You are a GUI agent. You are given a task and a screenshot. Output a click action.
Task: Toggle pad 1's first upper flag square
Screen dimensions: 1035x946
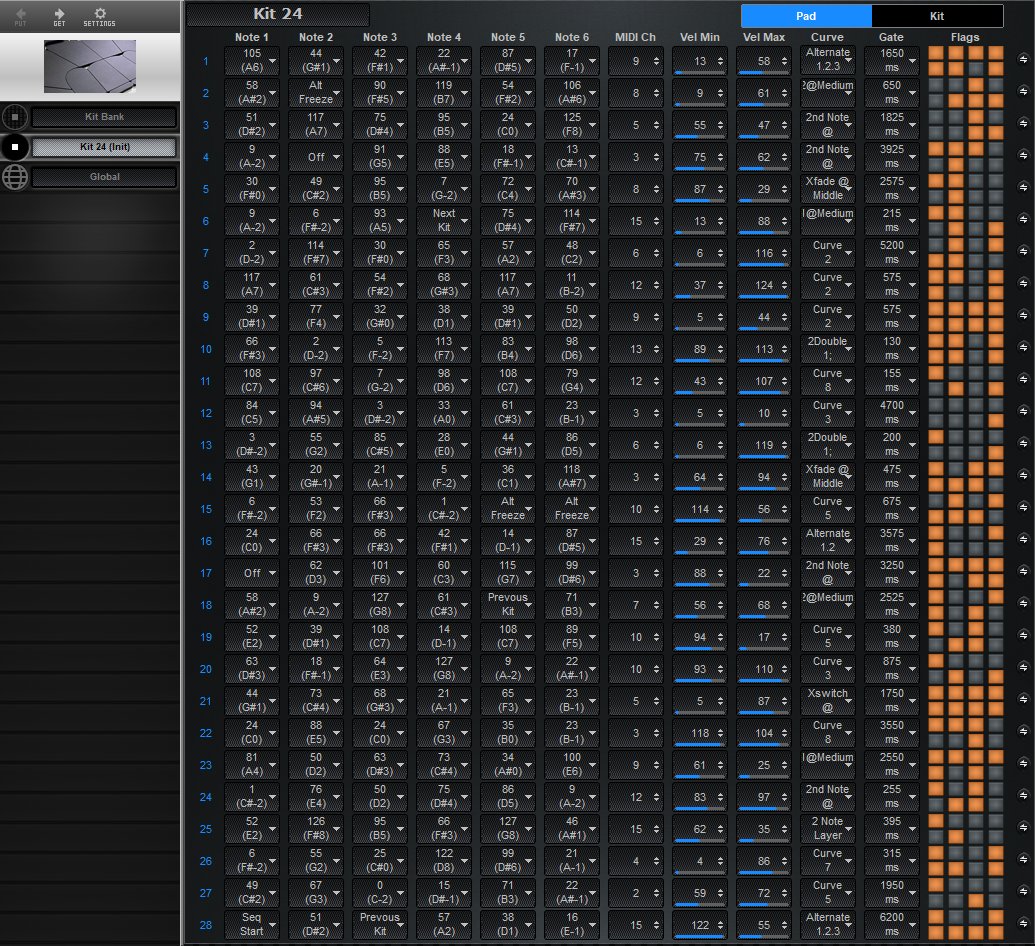pyautogui.click(x=936, y=53)
